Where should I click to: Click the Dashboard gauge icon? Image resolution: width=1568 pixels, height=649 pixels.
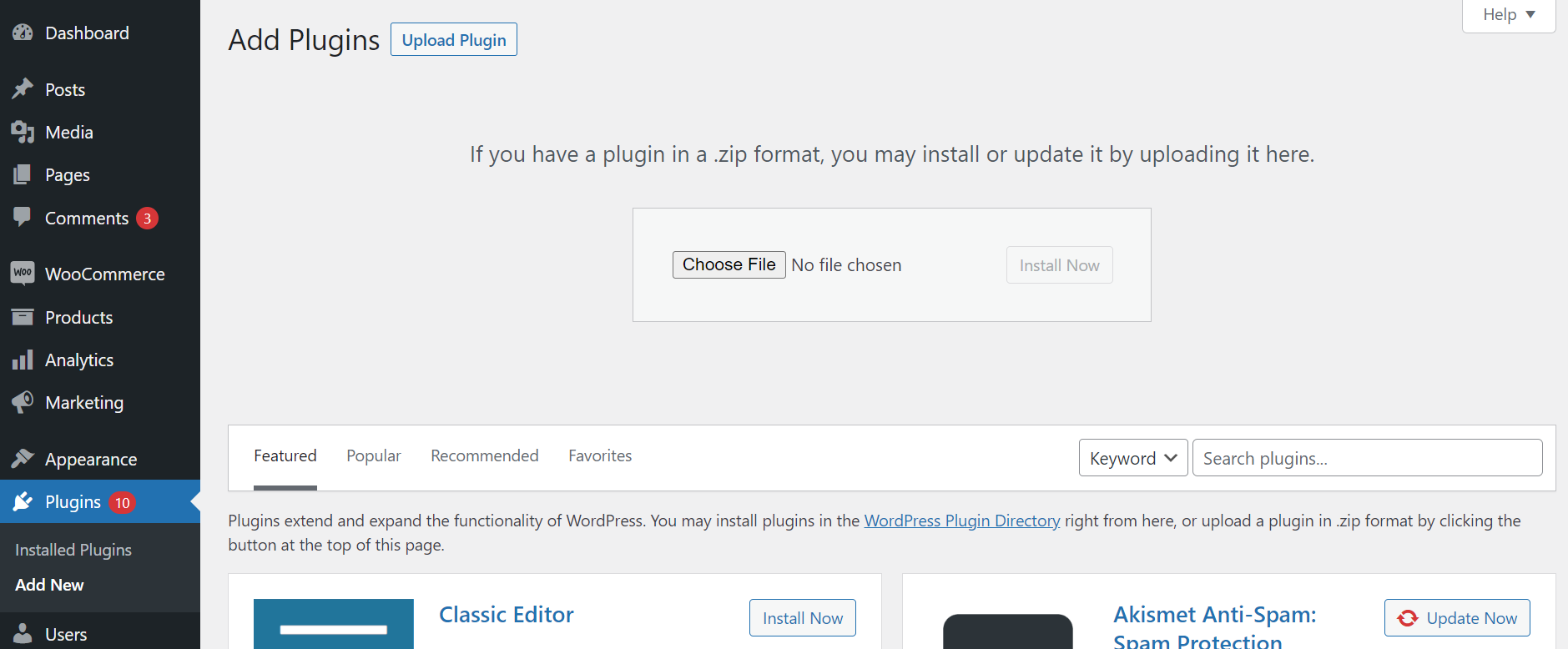tap(23, 33)
